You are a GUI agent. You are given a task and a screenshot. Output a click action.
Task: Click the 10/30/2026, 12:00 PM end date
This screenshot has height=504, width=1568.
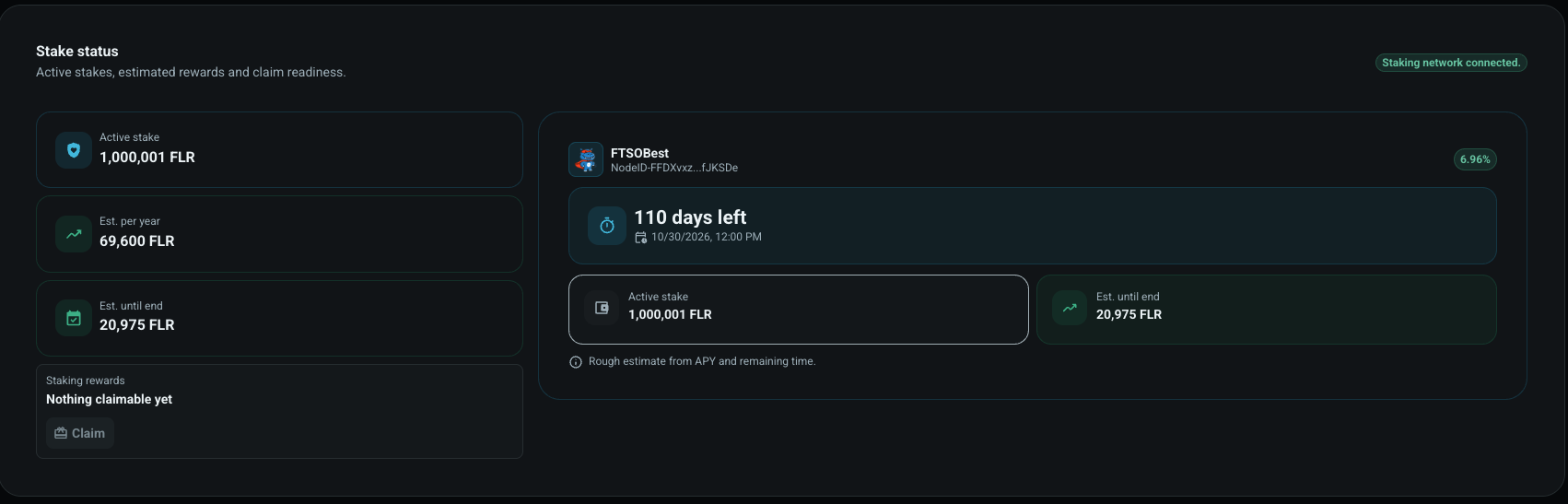707,237
